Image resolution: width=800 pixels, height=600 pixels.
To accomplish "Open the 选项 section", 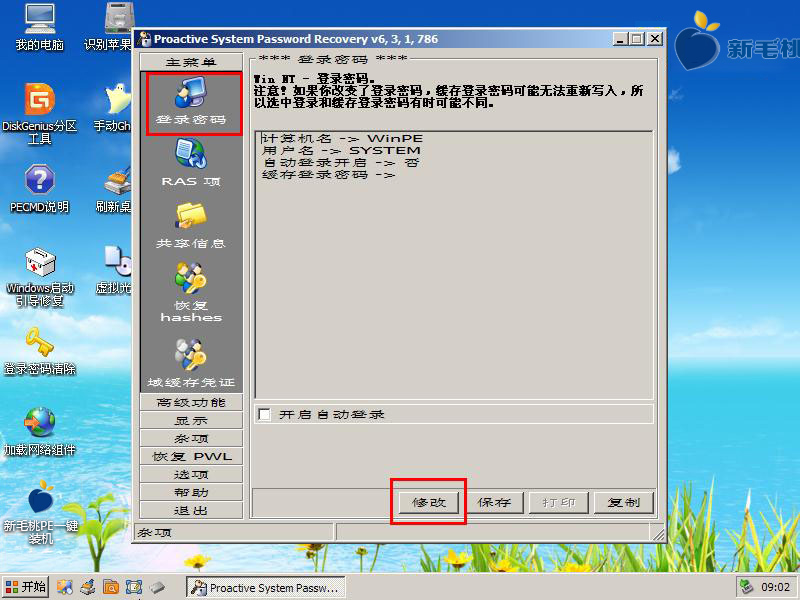I will (x=191, y=474).
